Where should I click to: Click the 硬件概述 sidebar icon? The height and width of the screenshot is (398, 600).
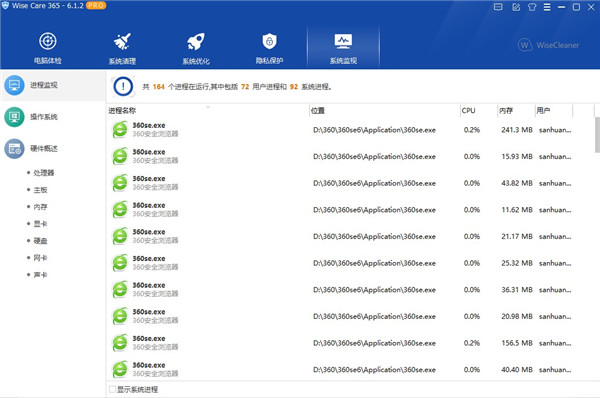click(x=14, y=148)
